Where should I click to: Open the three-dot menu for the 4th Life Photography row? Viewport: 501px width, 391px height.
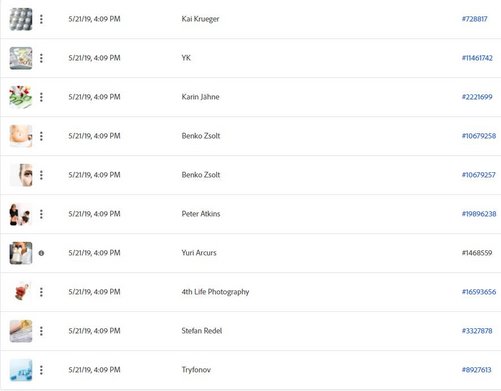(41, 292)
